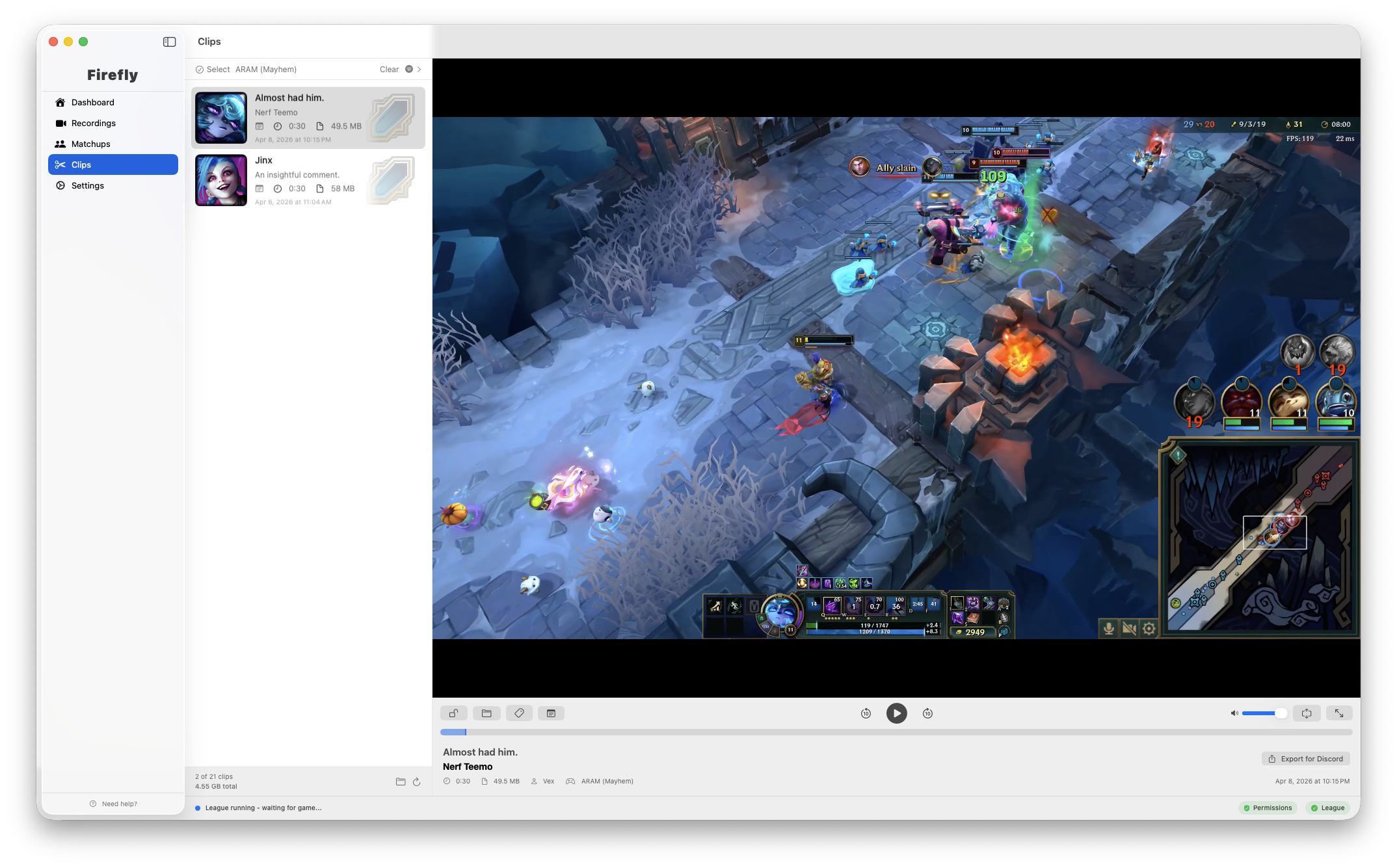Click the in-game settings gear in video
This screenshot has width=1397, height=868.
click(1149, 629)
